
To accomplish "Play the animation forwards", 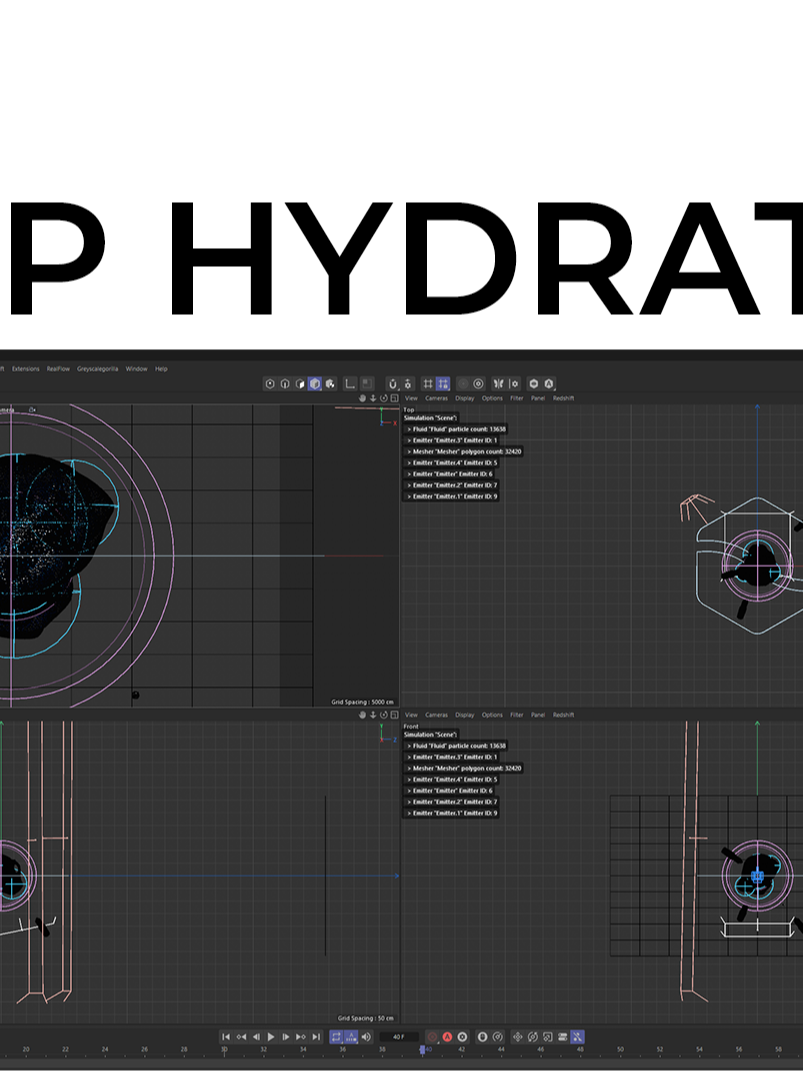I will tap(271, 1037).
